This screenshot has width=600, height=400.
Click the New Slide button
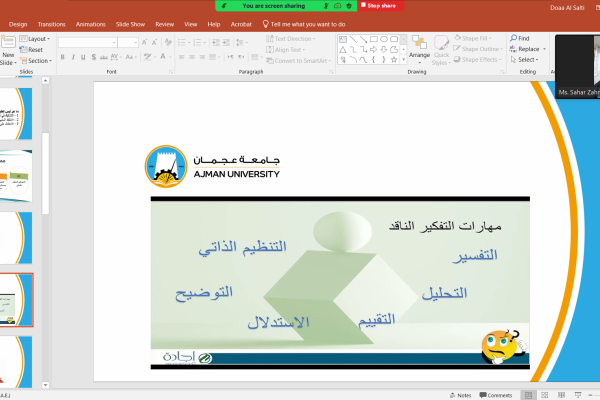click(x=8, y=51)
